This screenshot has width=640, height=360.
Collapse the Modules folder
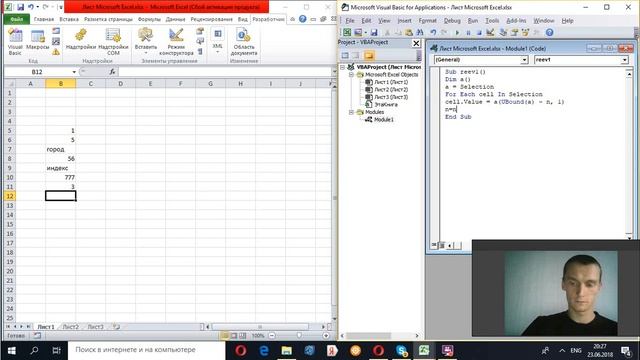click(x=351, y=112)
